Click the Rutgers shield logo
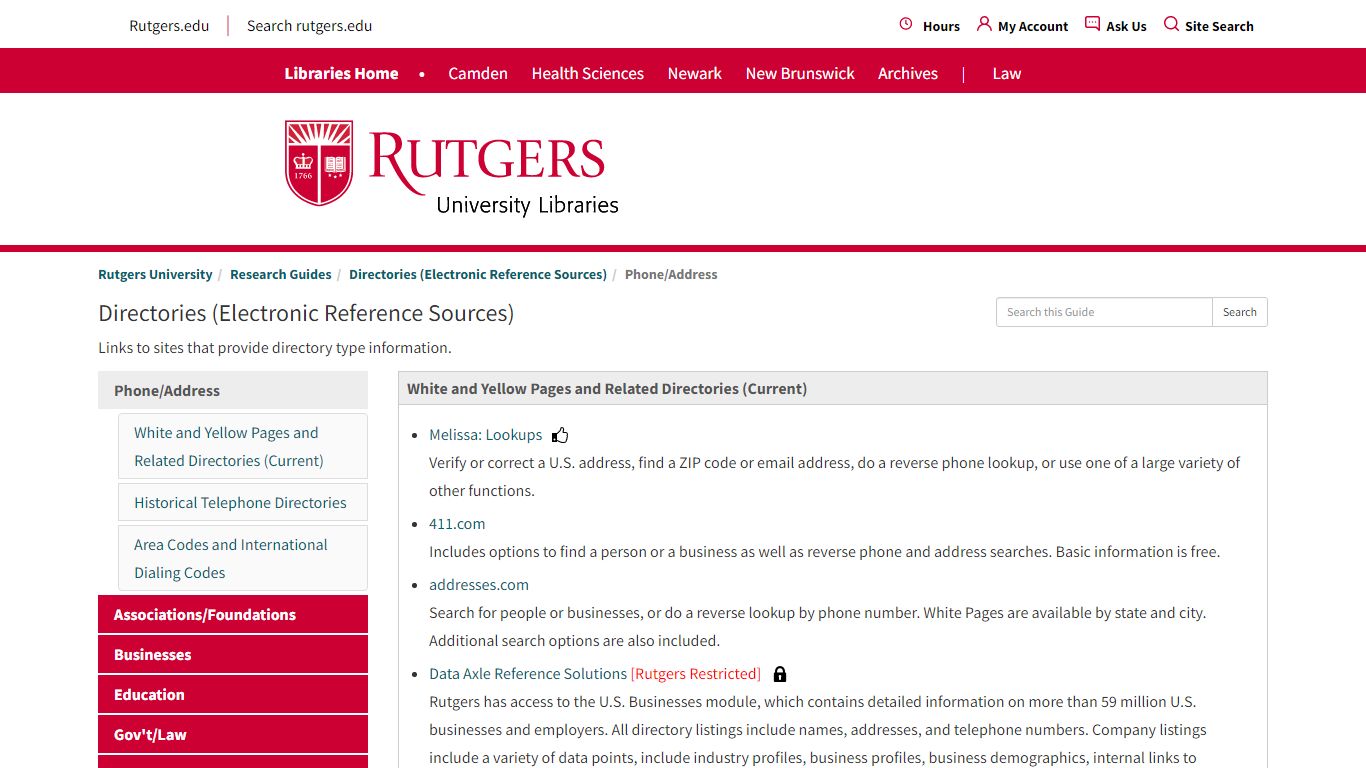This screenshot has height=768, width=1366. pos(319,163)
